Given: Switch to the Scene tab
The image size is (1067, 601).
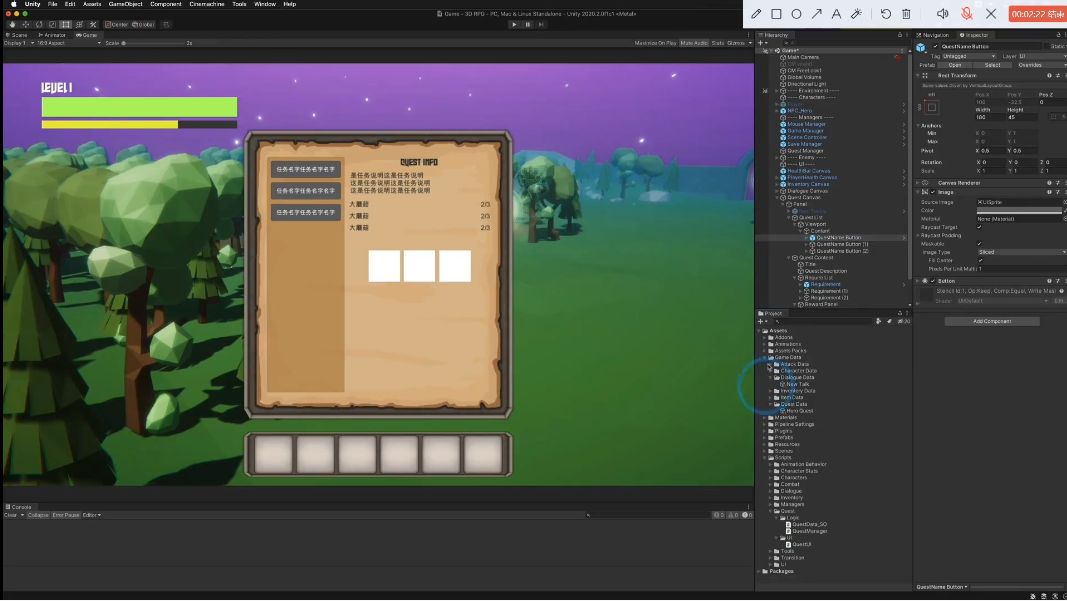Looking at the screenshot, I should [x=18, y=35].
